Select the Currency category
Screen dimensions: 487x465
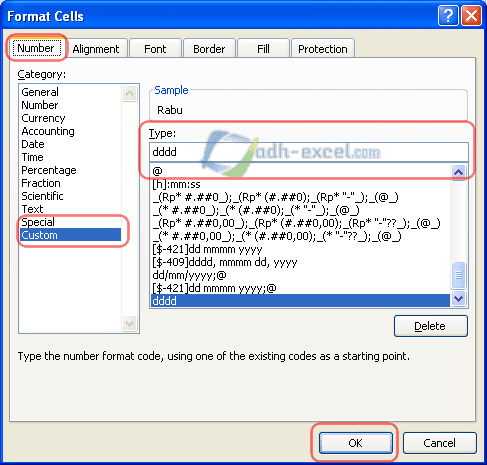(43, 118)
